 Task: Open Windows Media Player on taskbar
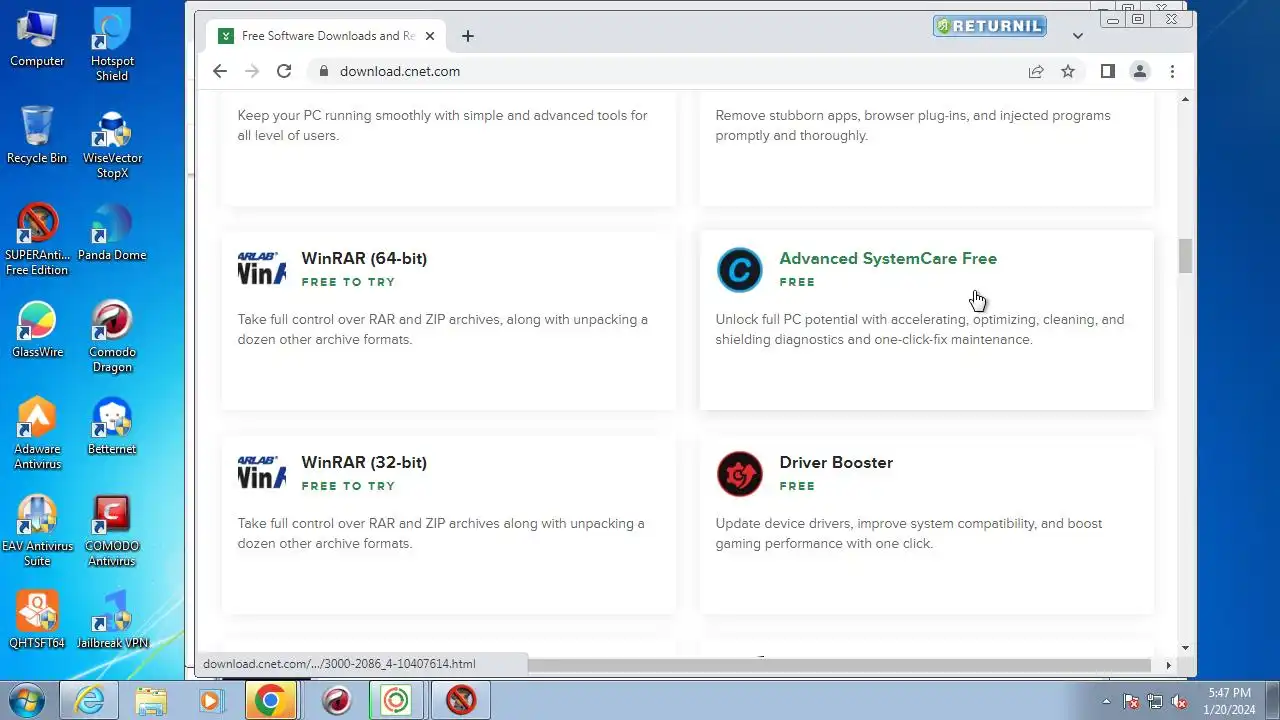pyautogui.click(x=211, y=700)
